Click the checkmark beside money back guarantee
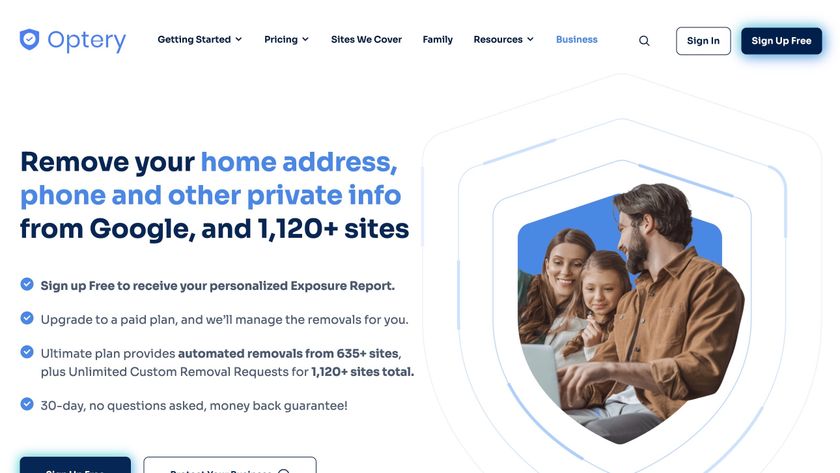 pyautogui.click(x=27, y=404)
